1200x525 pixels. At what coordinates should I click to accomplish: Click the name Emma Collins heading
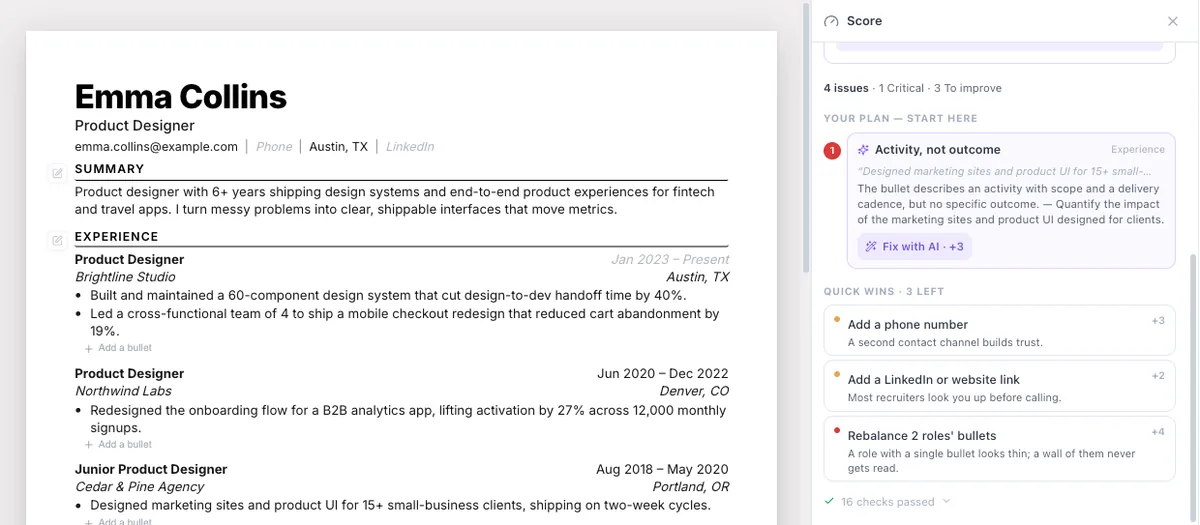[180, 96]
